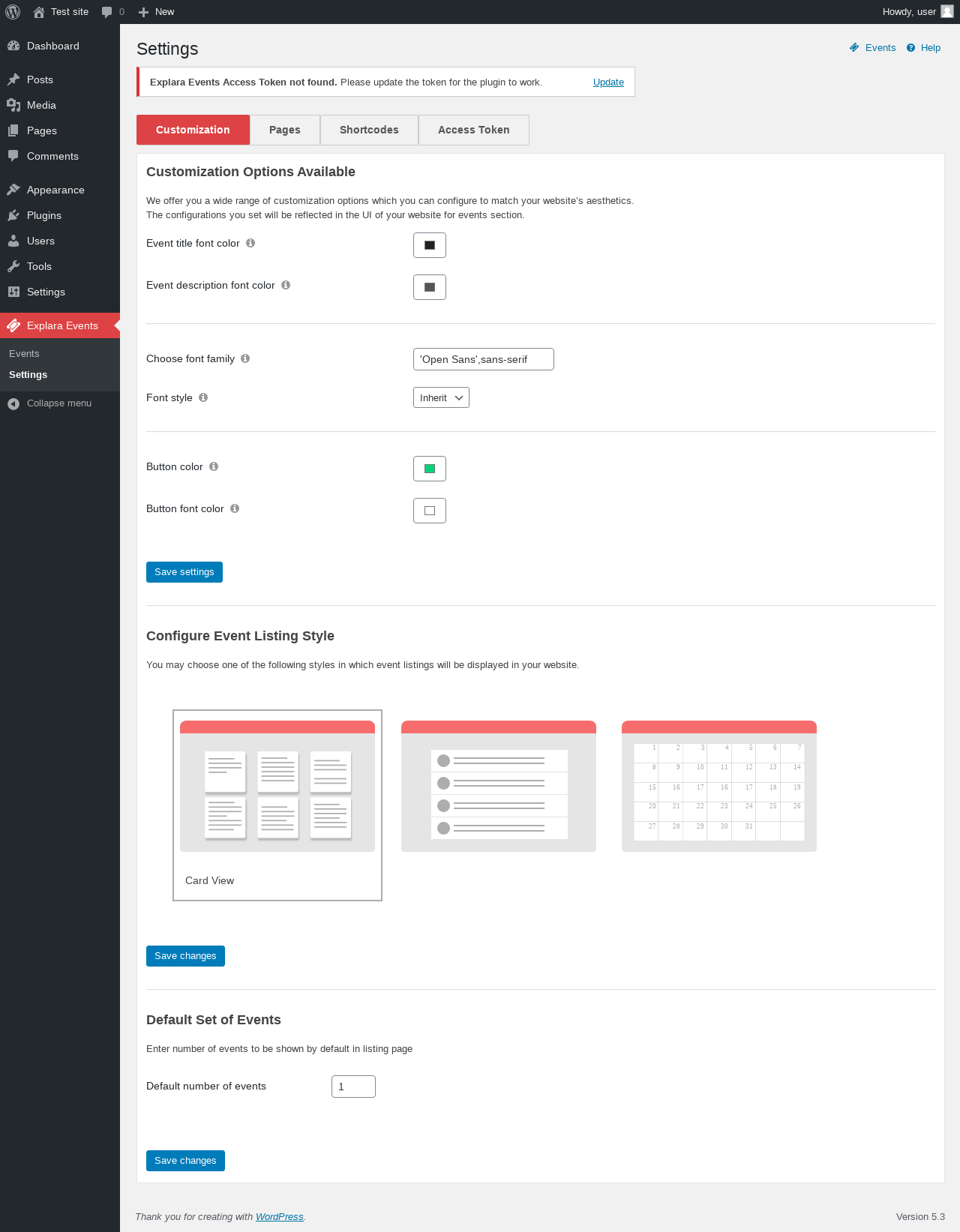
Task: Open the Events link at top right
Action: (x=880, y=47)
